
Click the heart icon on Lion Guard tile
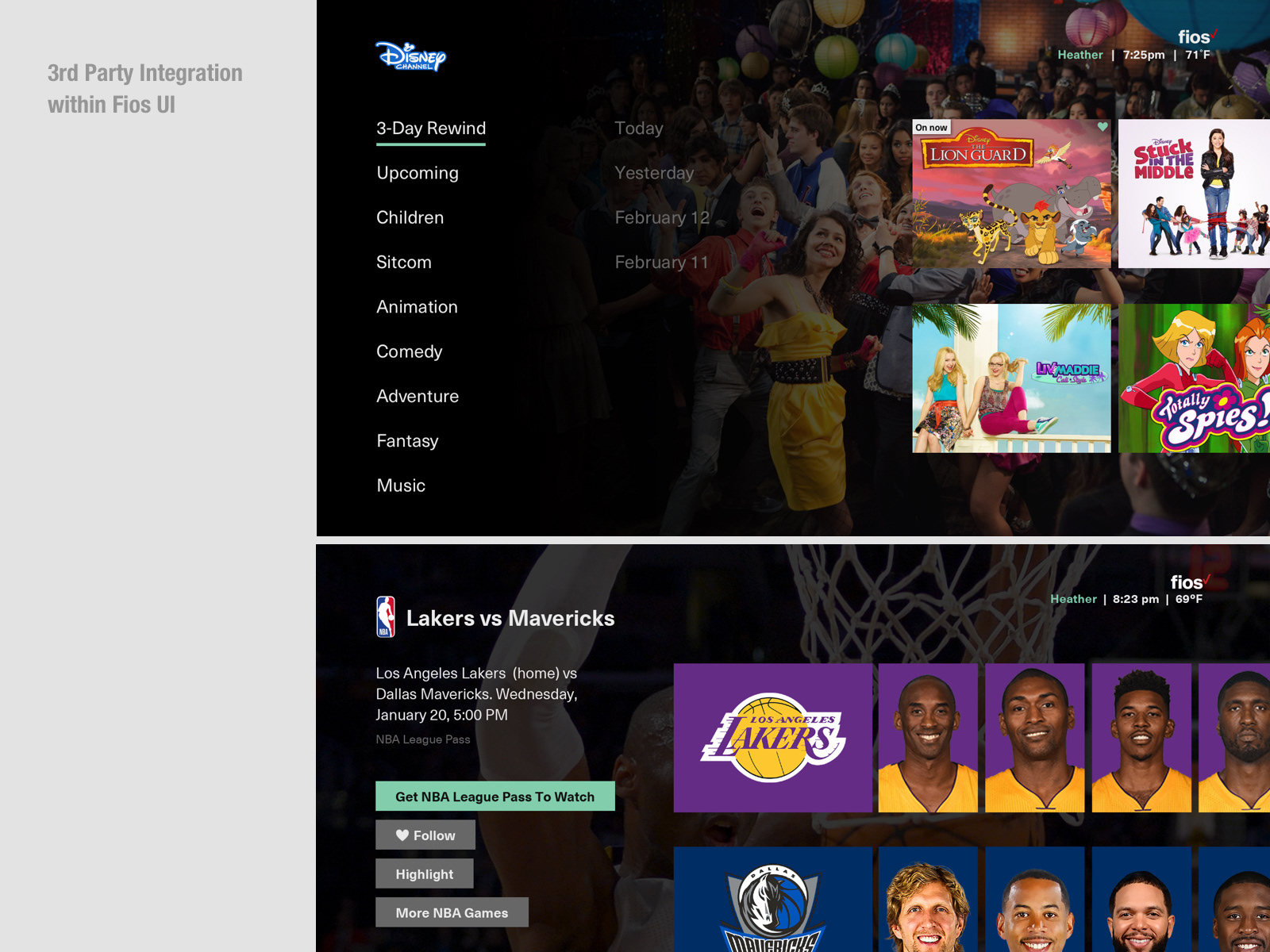coord(1102,127)
